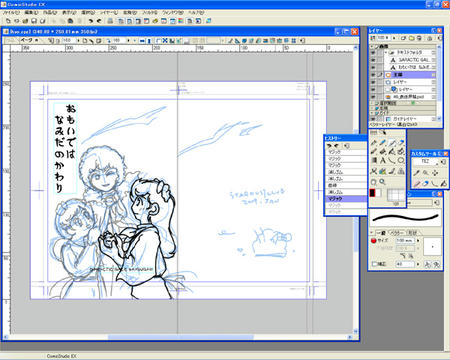Open the correction value dropdown arrow
This screenshot has height=360, width=450.
[x=418, y=264]
